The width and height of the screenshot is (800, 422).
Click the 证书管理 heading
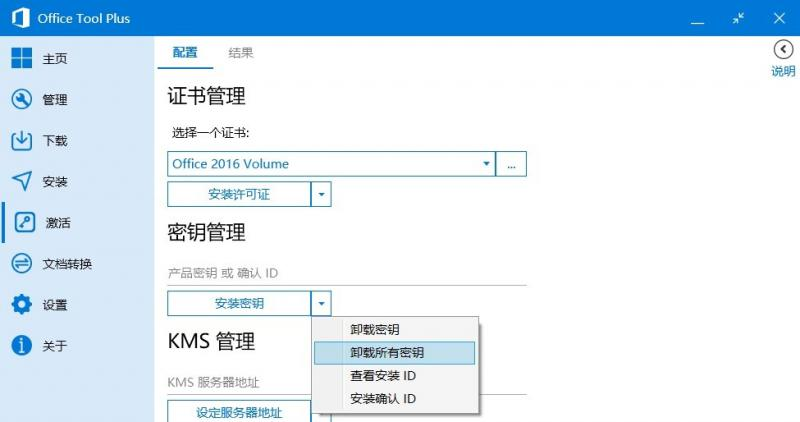click(207, 96)
